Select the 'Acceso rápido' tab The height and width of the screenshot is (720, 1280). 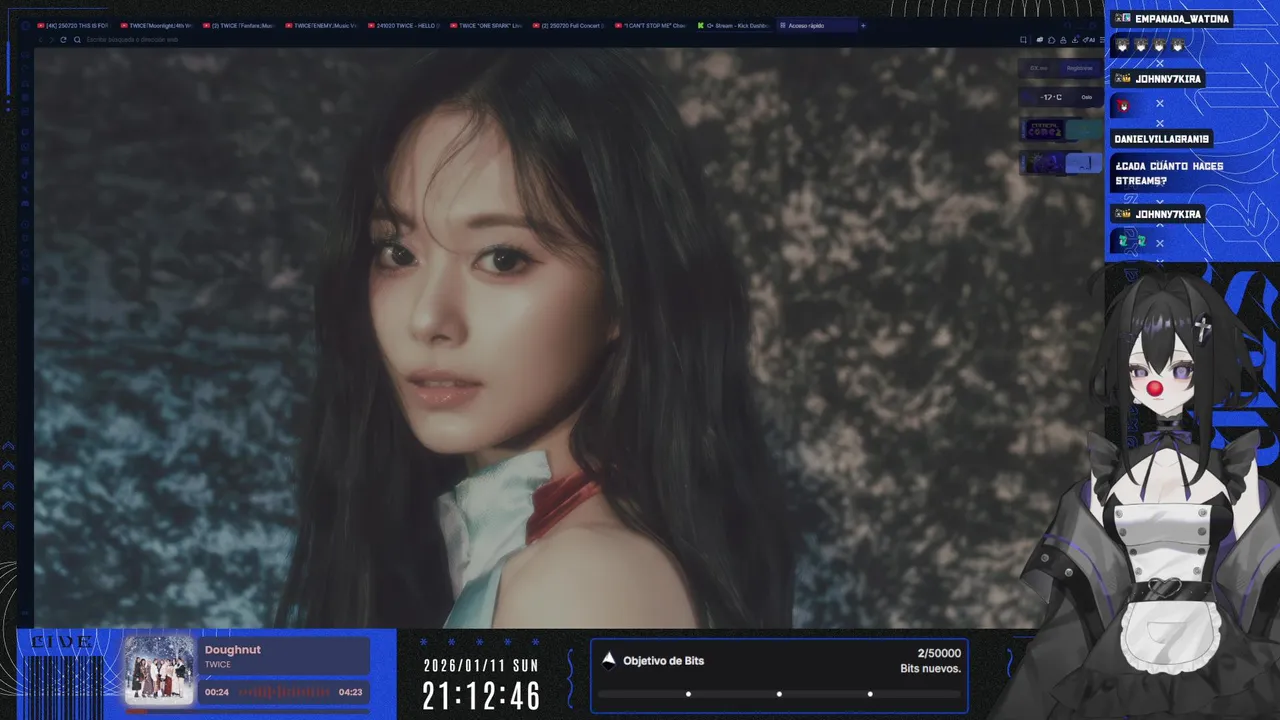[815, 25]
